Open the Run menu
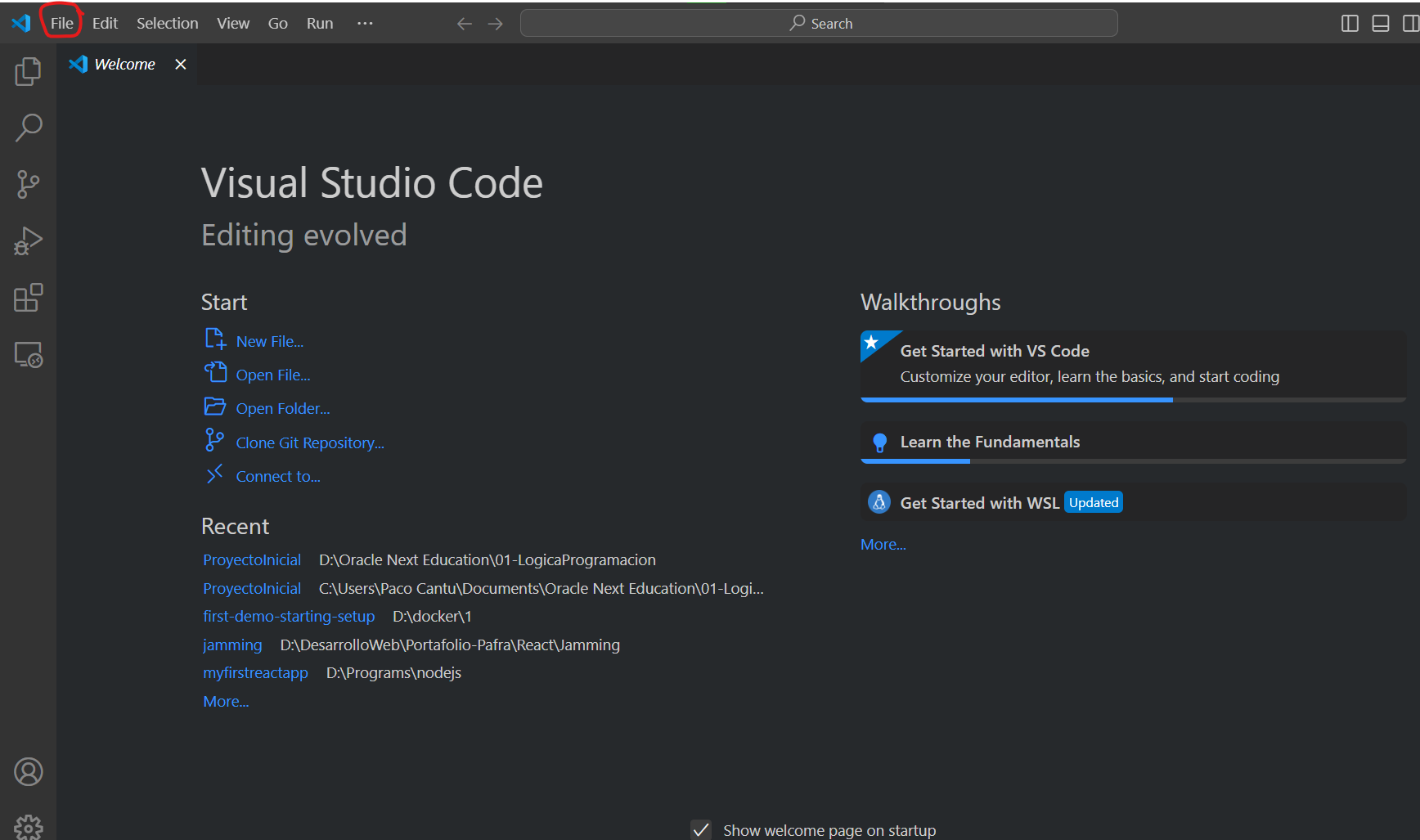 pyautogui.click(x=320, y=24)
